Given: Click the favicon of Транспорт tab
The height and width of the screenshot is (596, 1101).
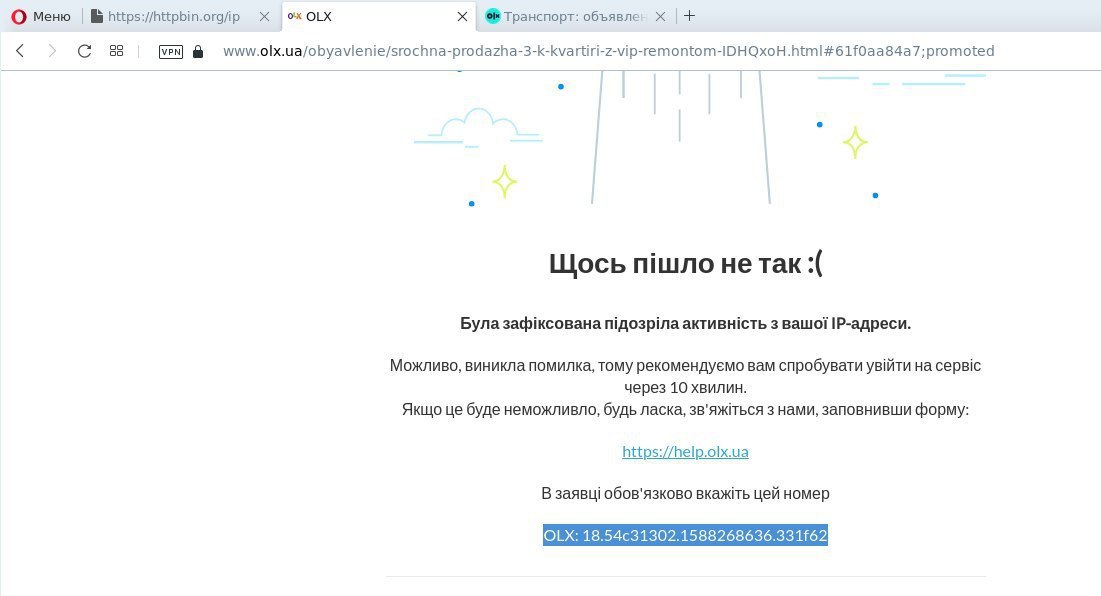Looking at the screenshot, I should tap(493, 16).
